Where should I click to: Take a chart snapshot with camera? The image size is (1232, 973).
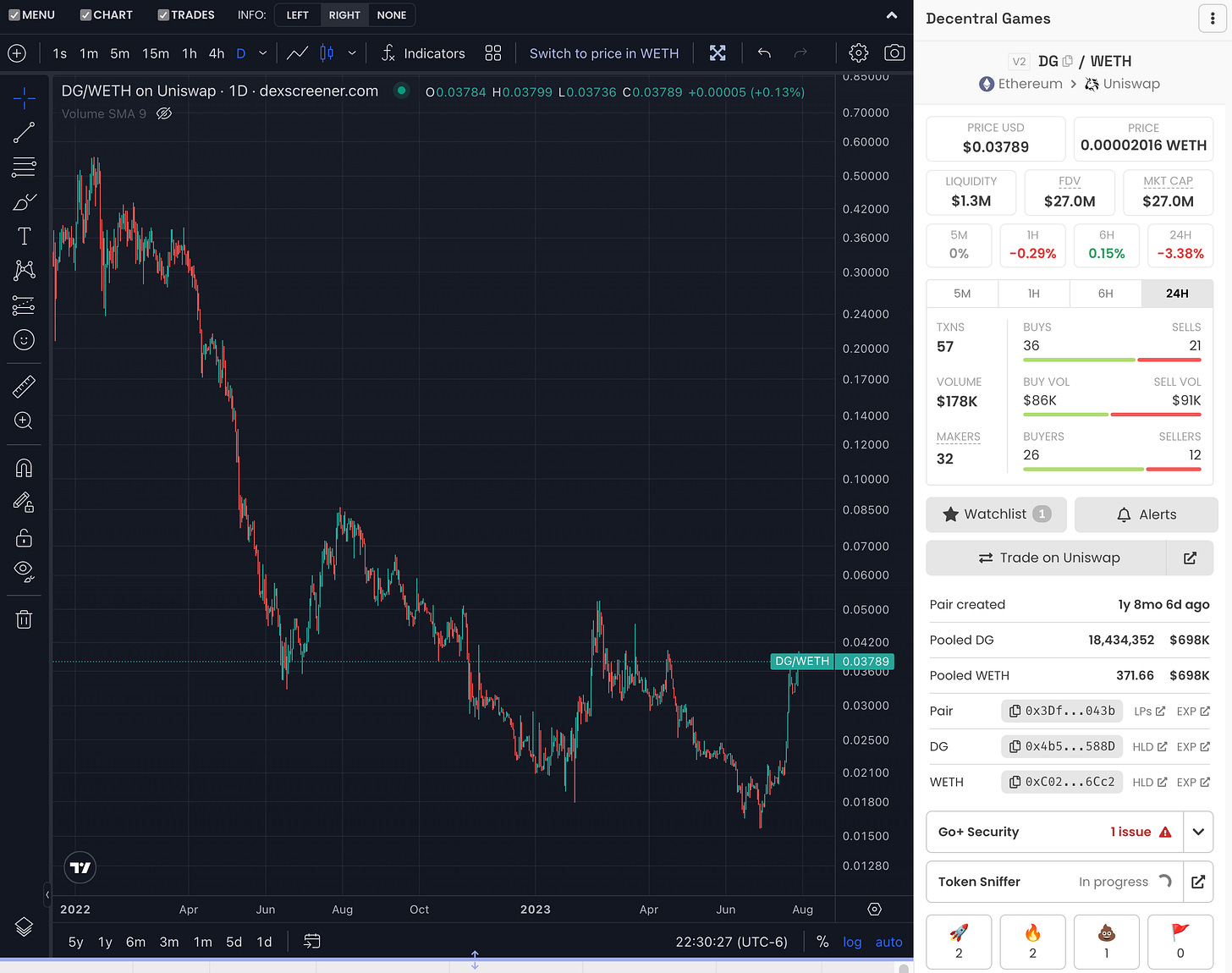894,53
